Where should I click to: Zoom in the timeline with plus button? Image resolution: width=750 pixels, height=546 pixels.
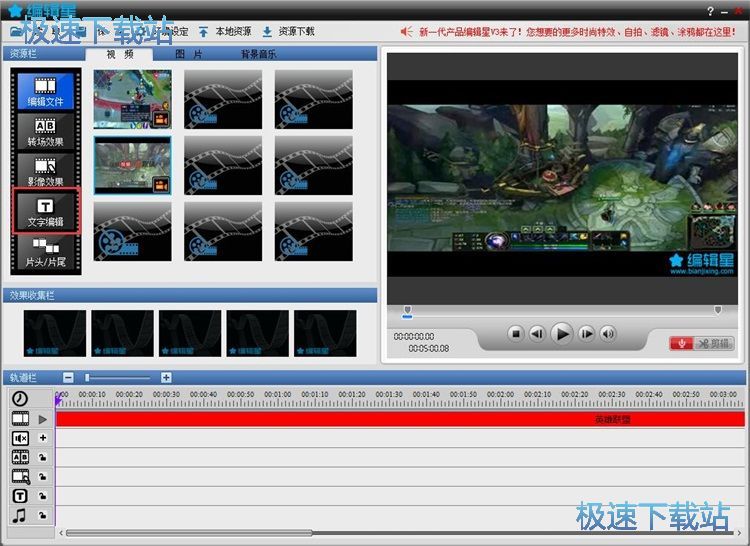(166, 377)
